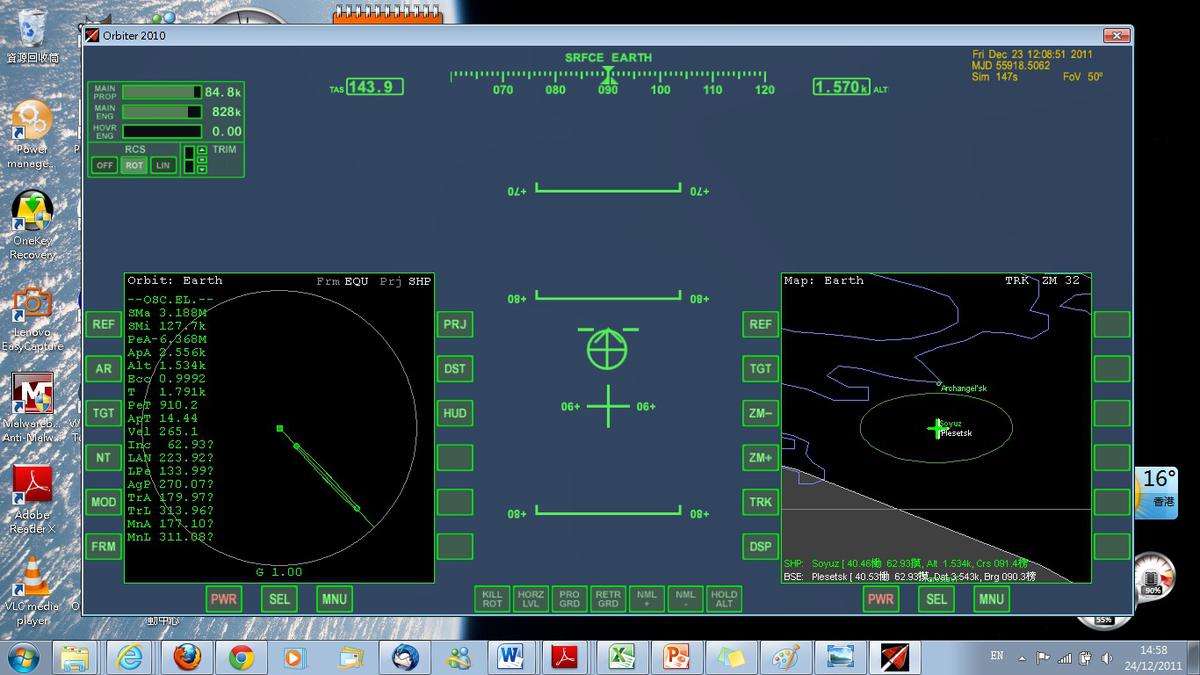Screen dimensions: 1200x675
Task: Click HUD button on Orbit MFD
Action: click(455, 413)
